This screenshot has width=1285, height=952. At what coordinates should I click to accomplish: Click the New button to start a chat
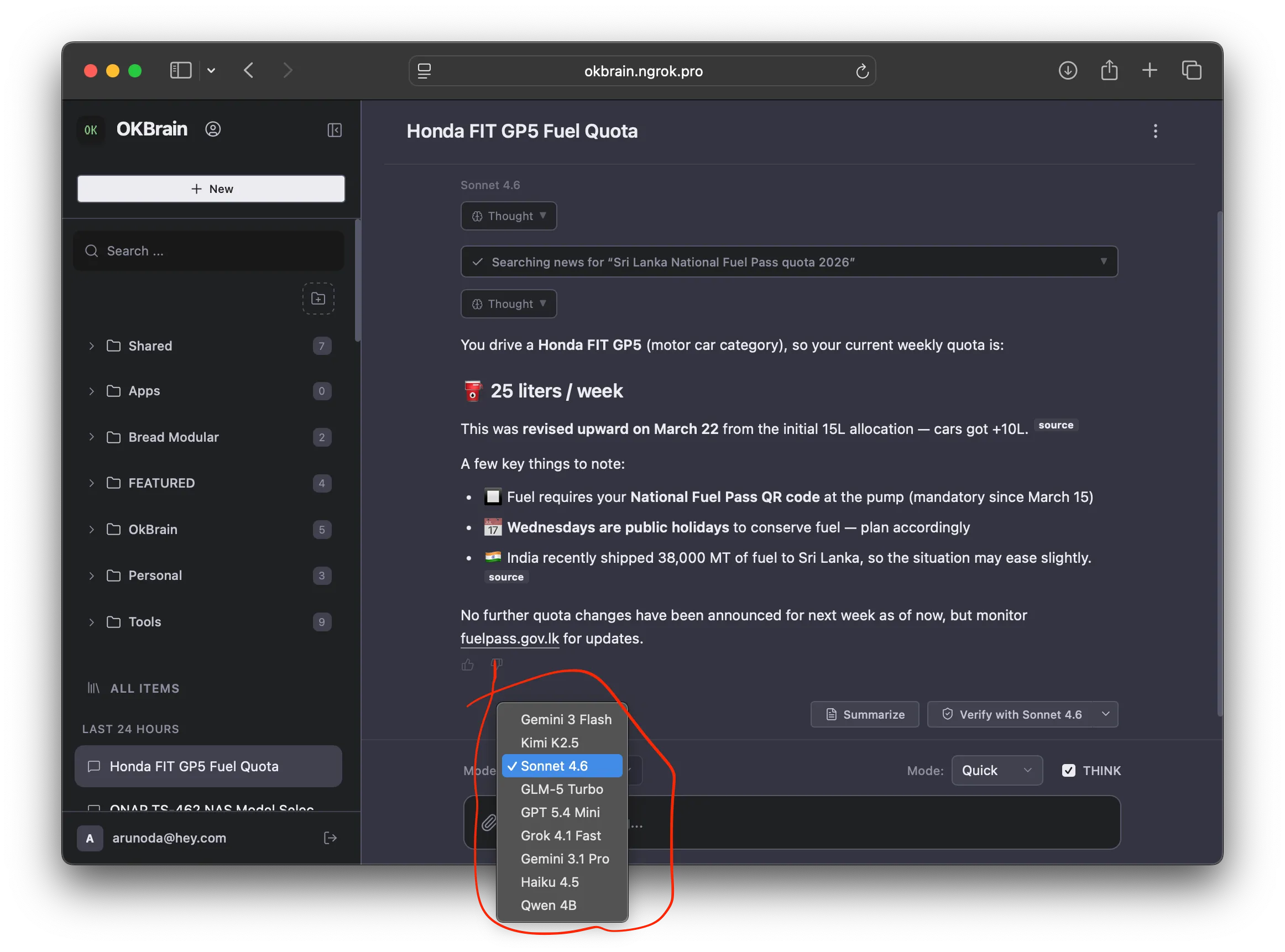click(x=211, y=189)
